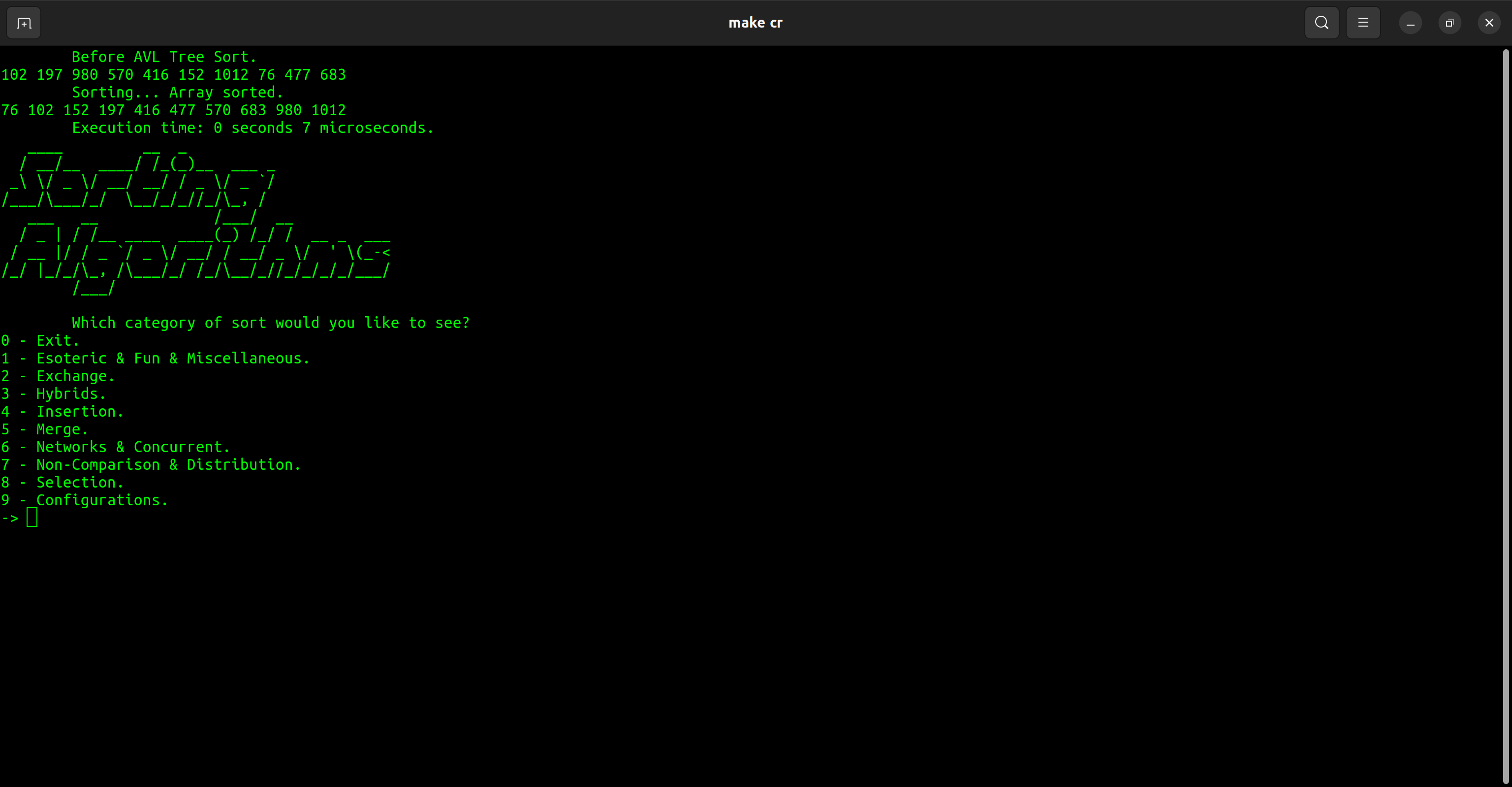
Task: Click 'Networks & Concurrent' option text
Action: coord(133,447)
